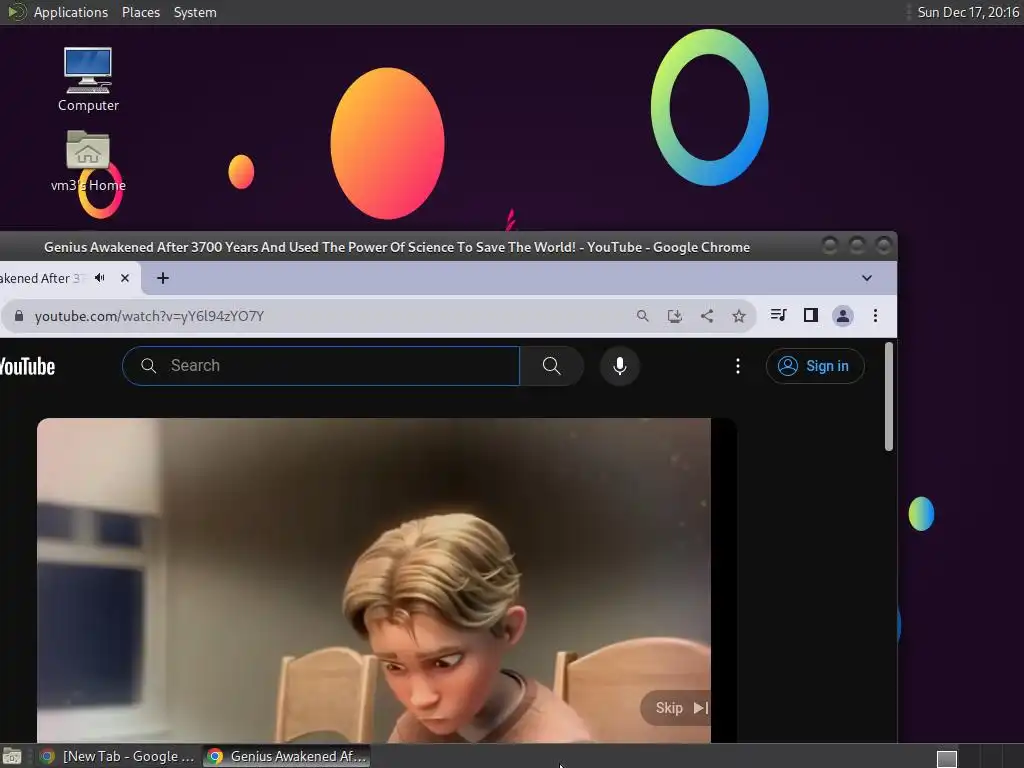Open the System menu

[195, 12]
